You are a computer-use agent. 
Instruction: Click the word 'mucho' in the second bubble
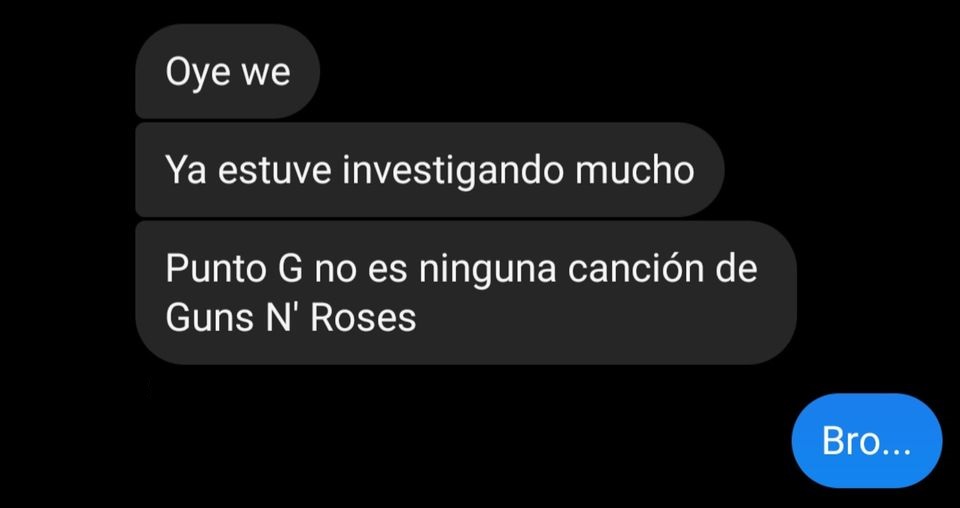(635, 170)
